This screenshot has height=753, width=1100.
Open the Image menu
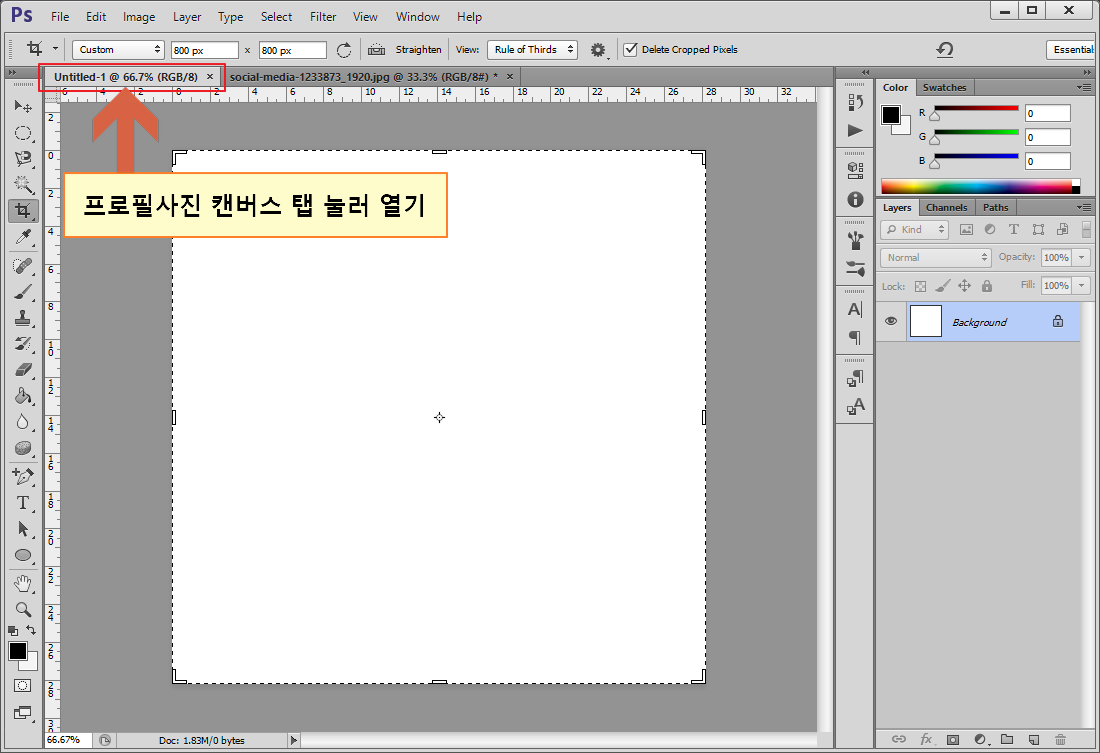[139, 17]
